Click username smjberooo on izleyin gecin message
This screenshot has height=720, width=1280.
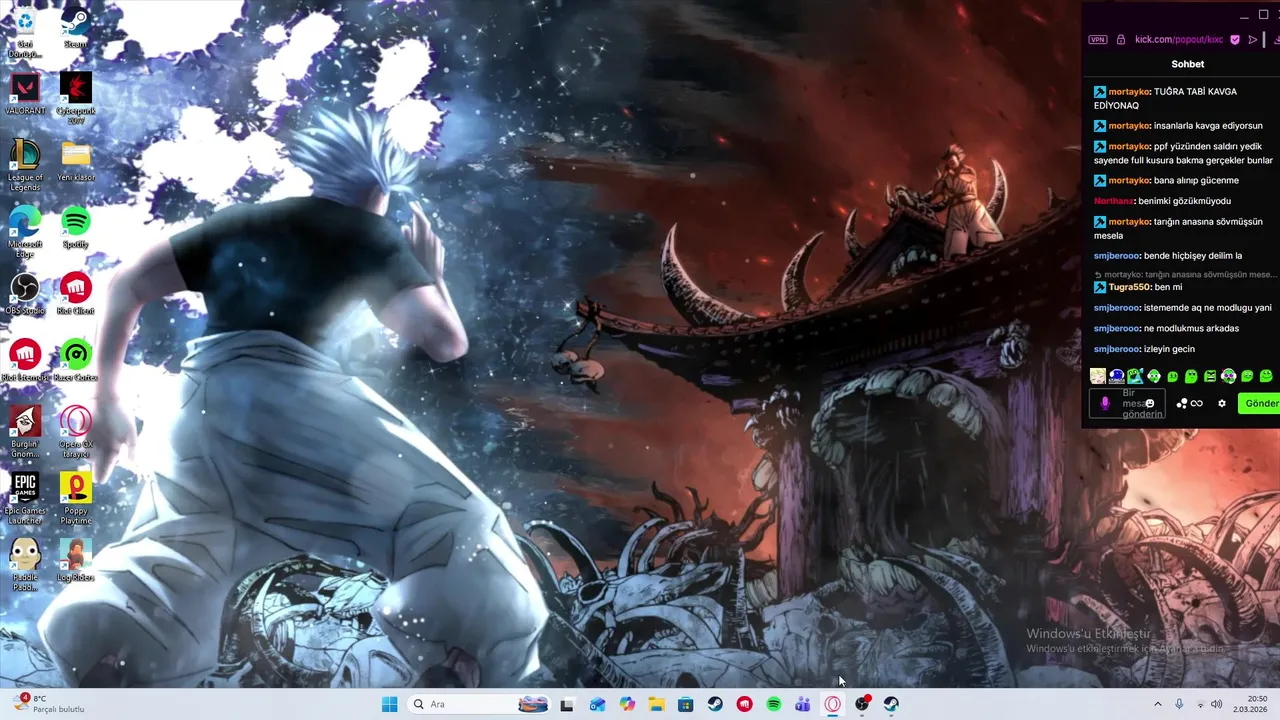[x=1116, y=349]
